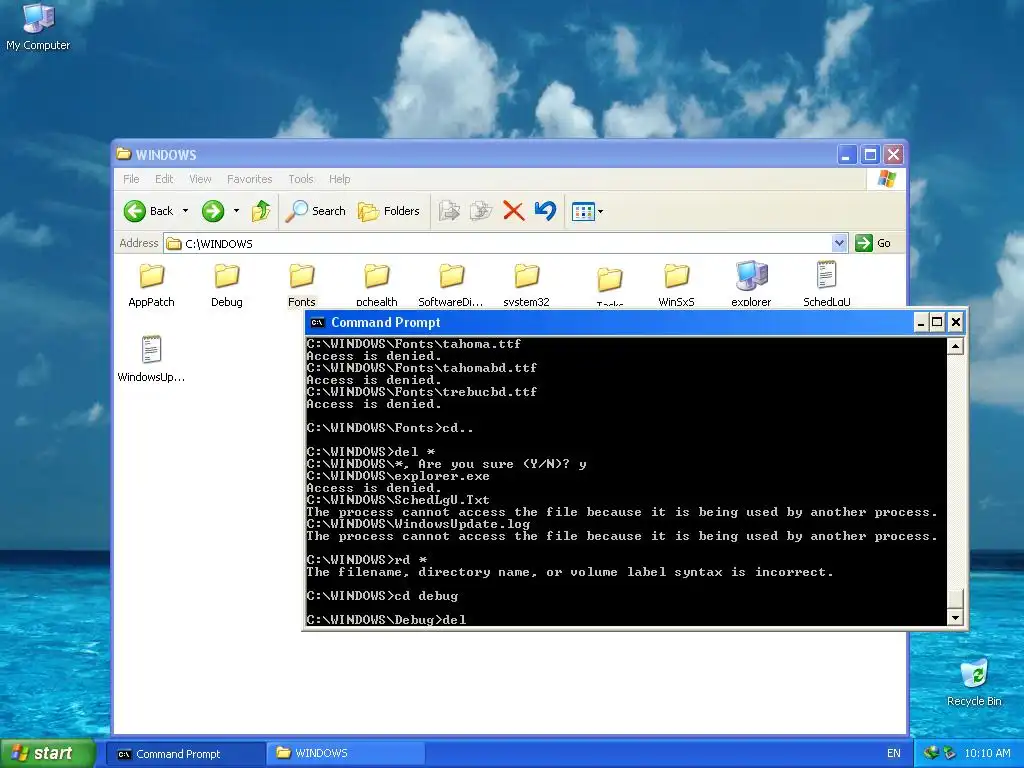Click Command Prompt scroll down arrow

pyautogui.click(x=955, y=617)
